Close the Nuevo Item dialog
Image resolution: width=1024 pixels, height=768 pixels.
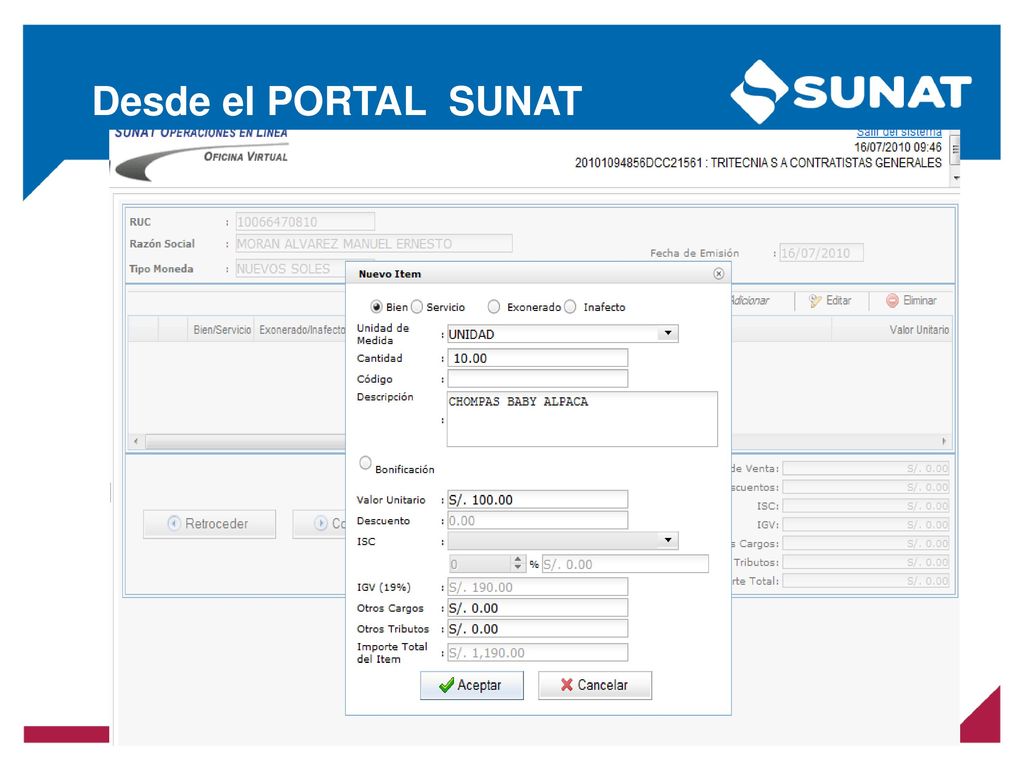point(718,274)
